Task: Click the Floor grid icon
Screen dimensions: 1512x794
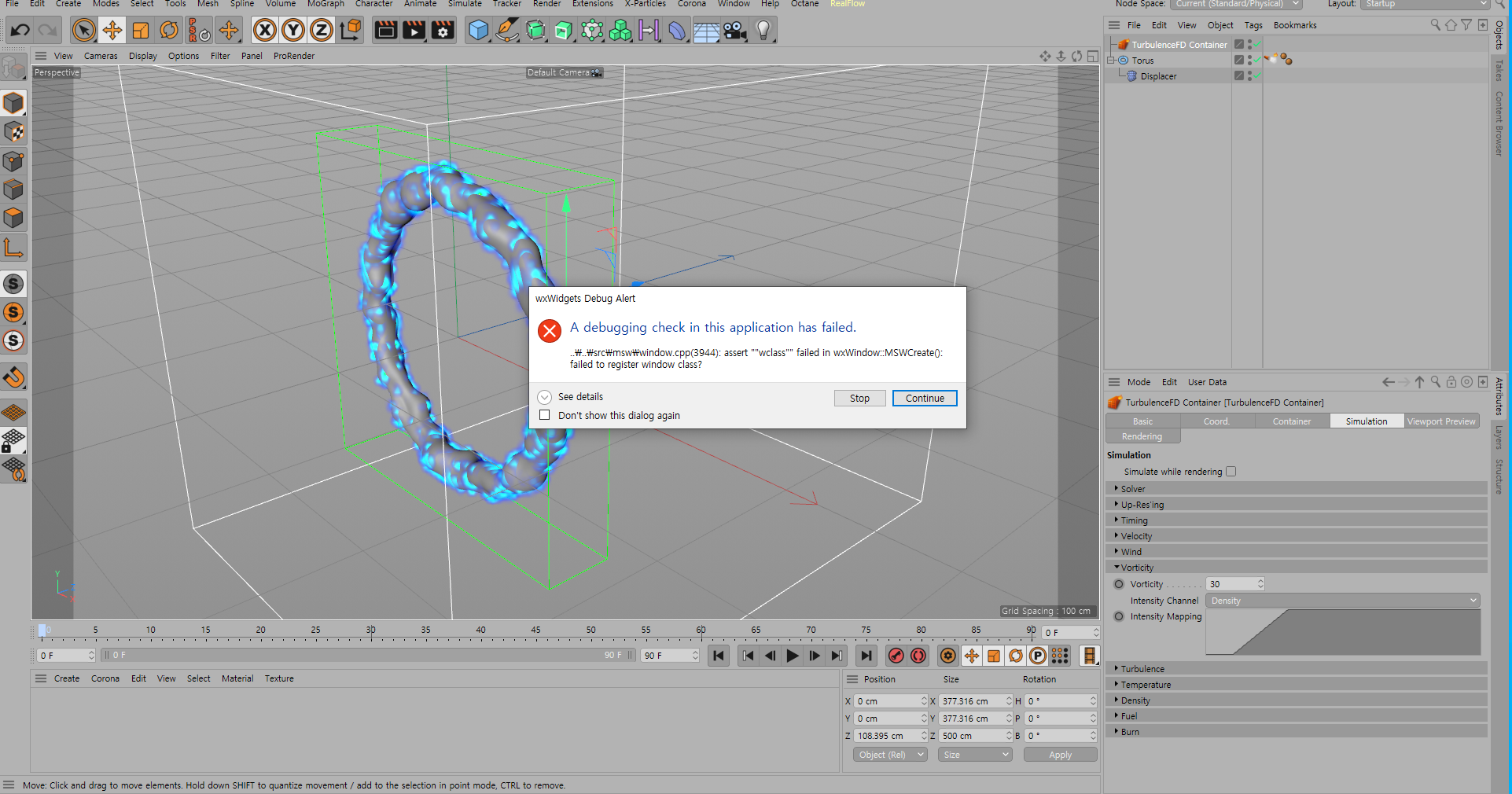Action: (x=706, y=31)
